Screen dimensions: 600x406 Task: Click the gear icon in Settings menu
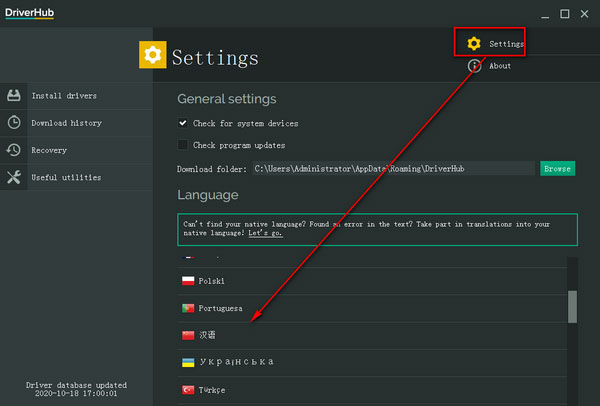(x=474, y=44)
